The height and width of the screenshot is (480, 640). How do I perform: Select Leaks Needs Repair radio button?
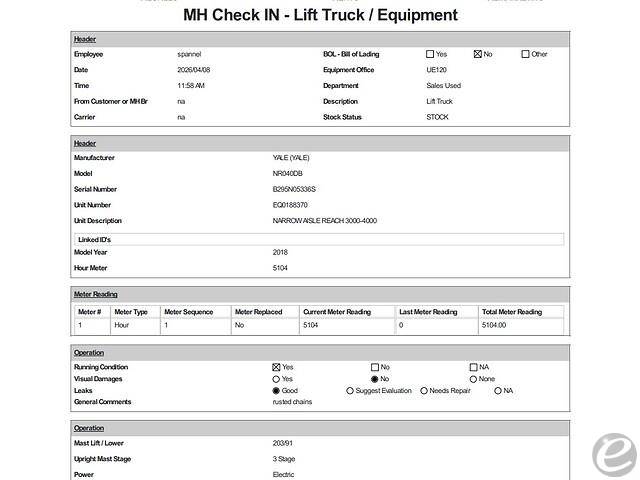(424, 391)
